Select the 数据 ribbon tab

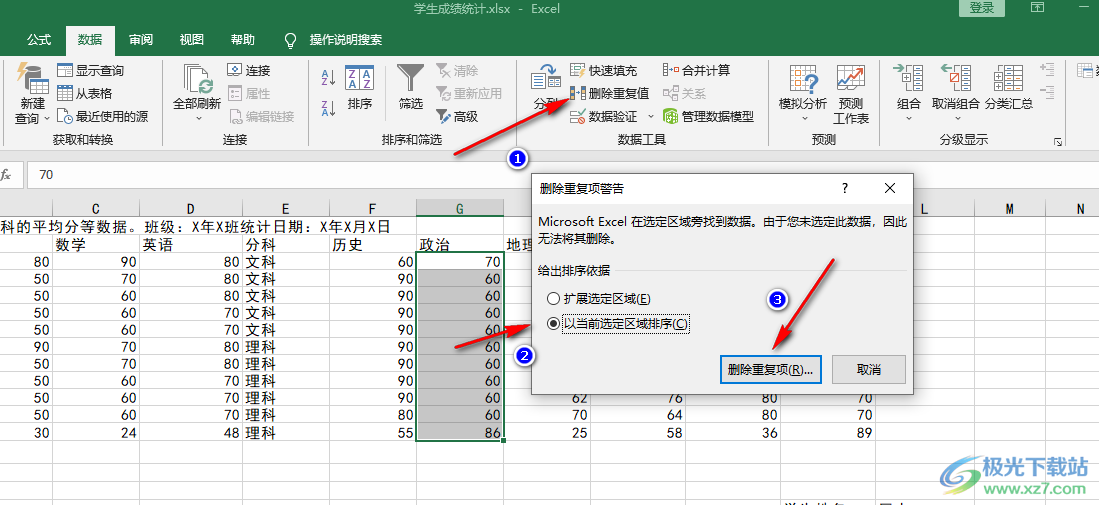click(x=90, y=40)
